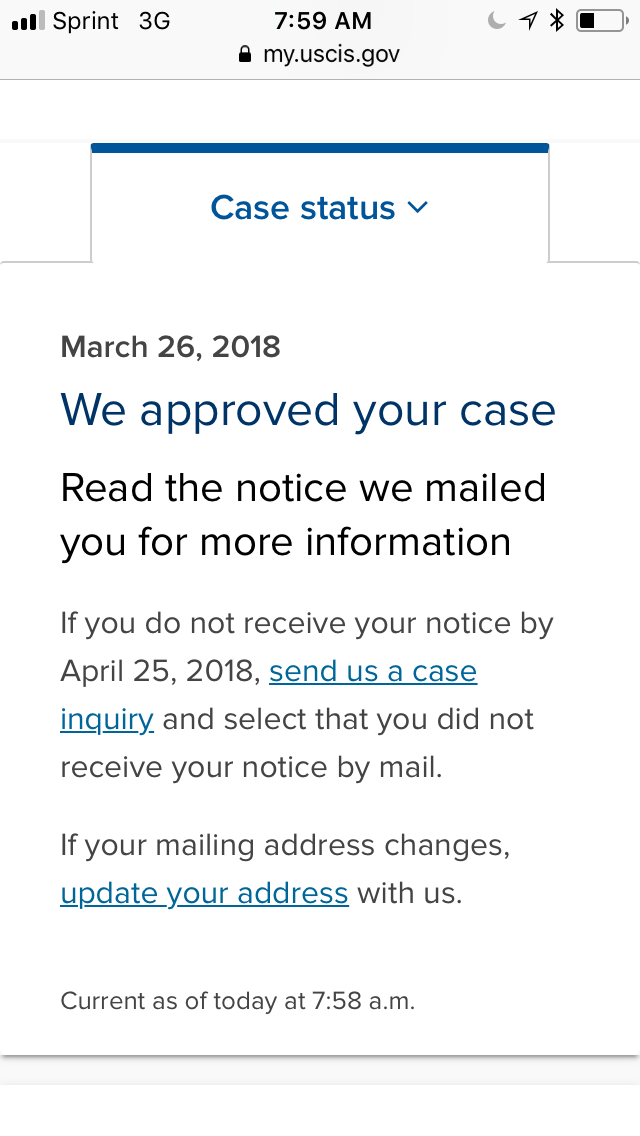Tap the Bluetooth status icon
Viewport: 640px width, 1136px height.
pos(557,21)
